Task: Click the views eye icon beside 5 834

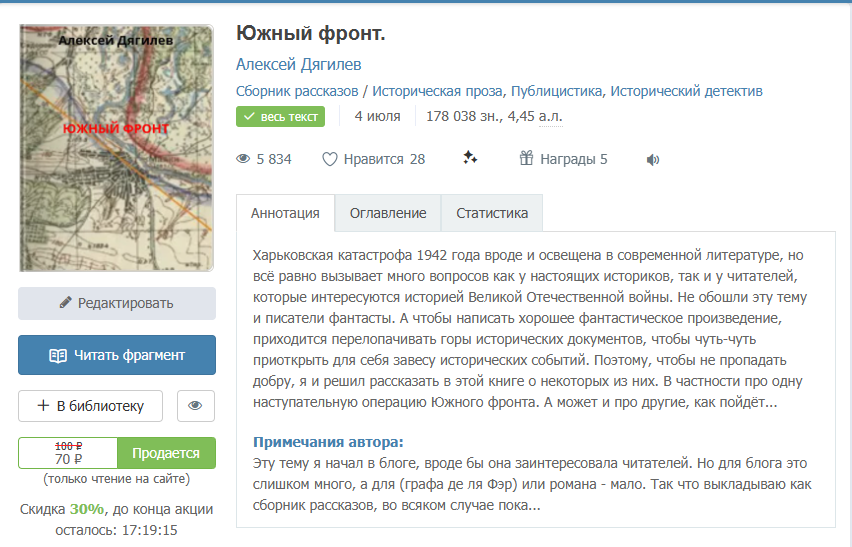Action: [243, 159]
